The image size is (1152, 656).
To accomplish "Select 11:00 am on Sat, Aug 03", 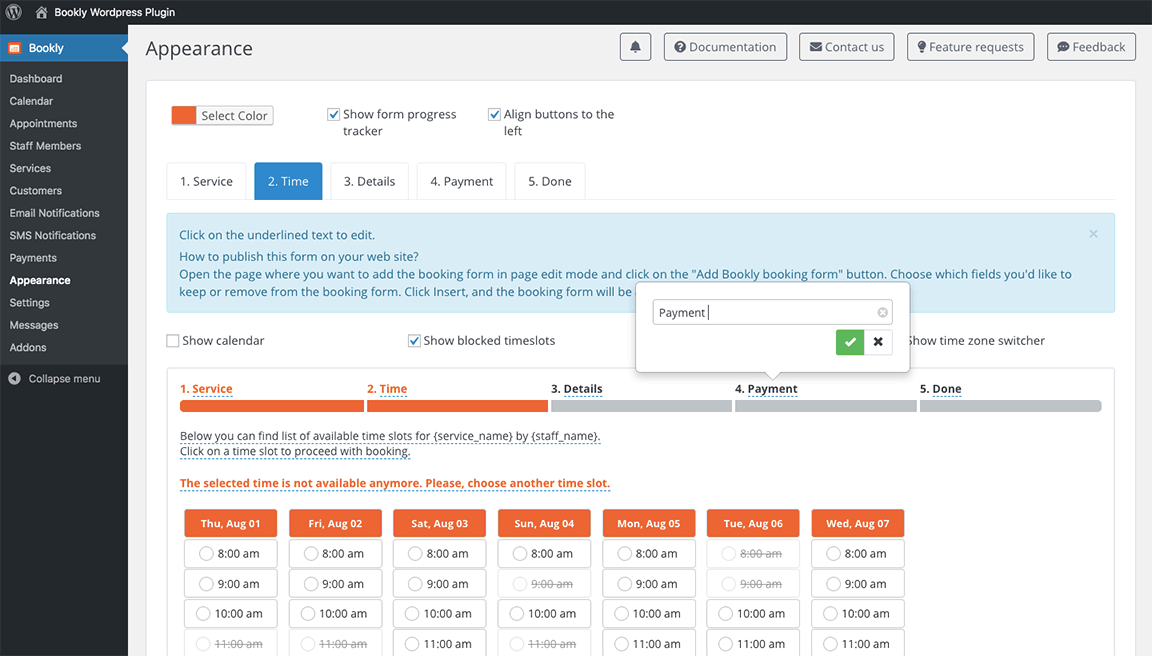I will click(439, 644).
